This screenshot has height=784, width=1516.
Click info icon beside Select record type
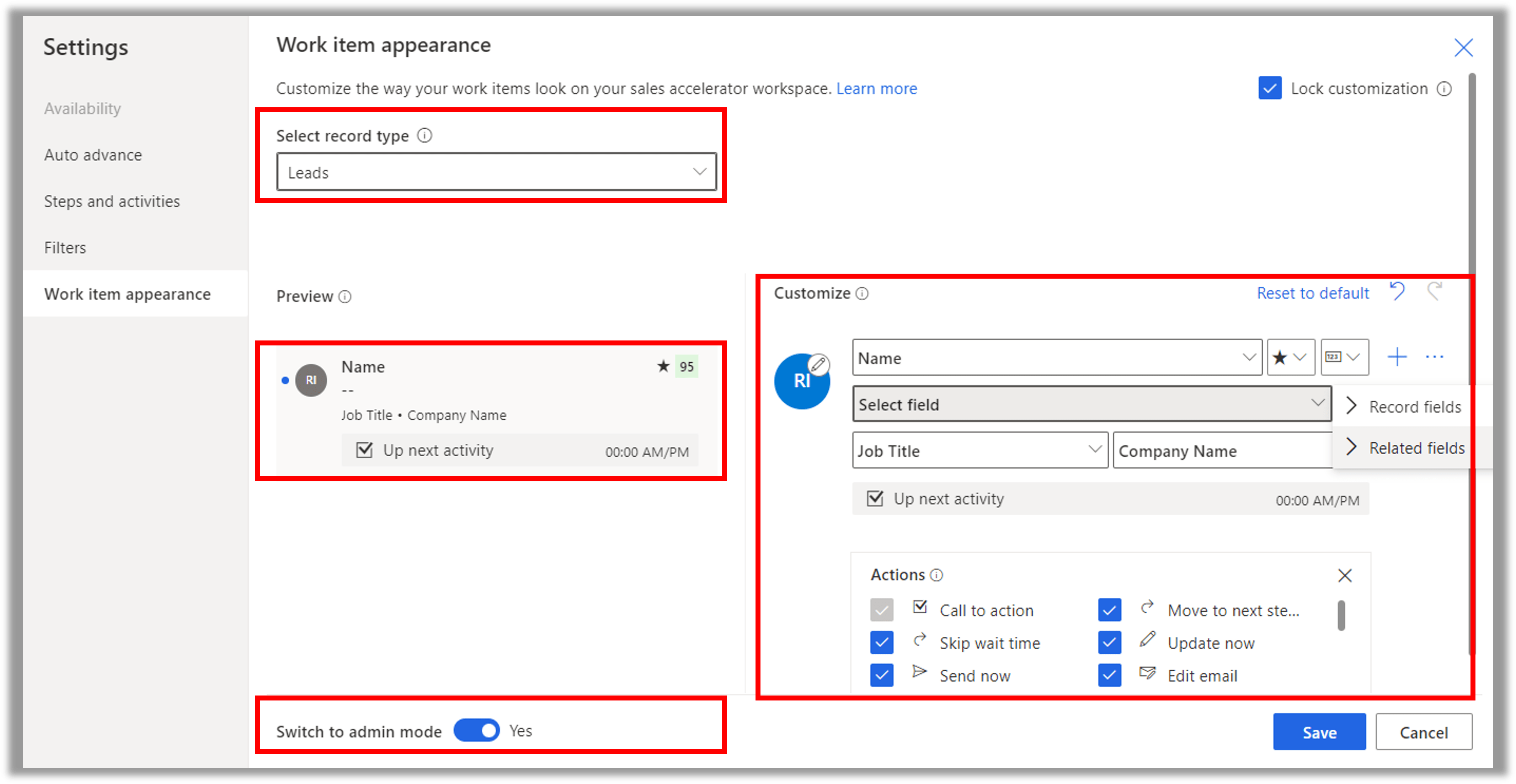pos(424,136)
